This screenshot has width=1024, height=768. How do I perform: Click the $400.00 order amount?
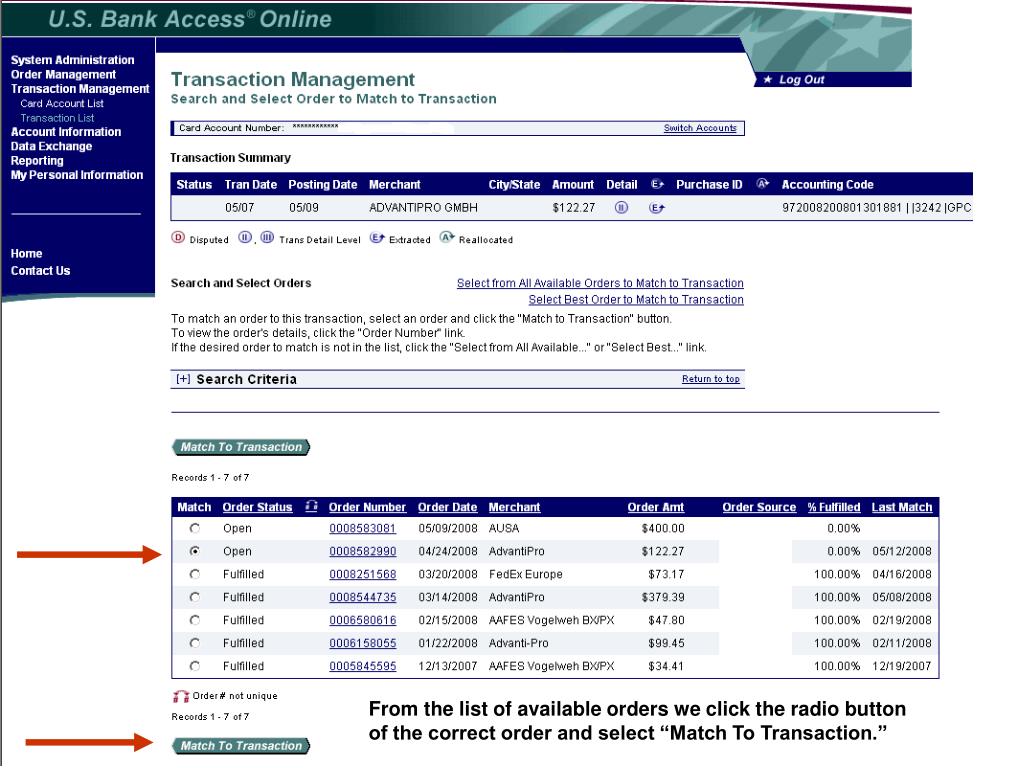click(663, 528)
